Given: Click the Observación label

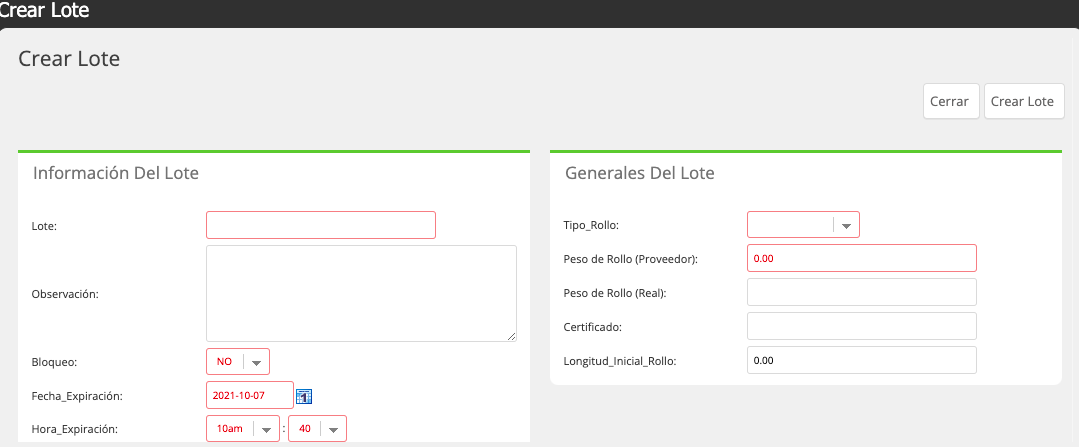Looking at the screenshot, I should click(65, 294).
